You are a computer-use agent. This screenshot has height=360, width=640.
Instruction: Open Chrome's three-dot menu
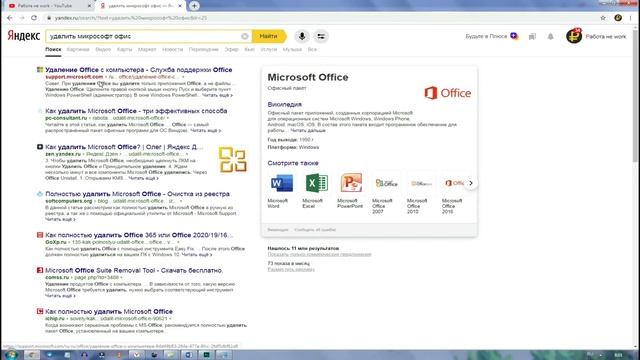point(631,18)
